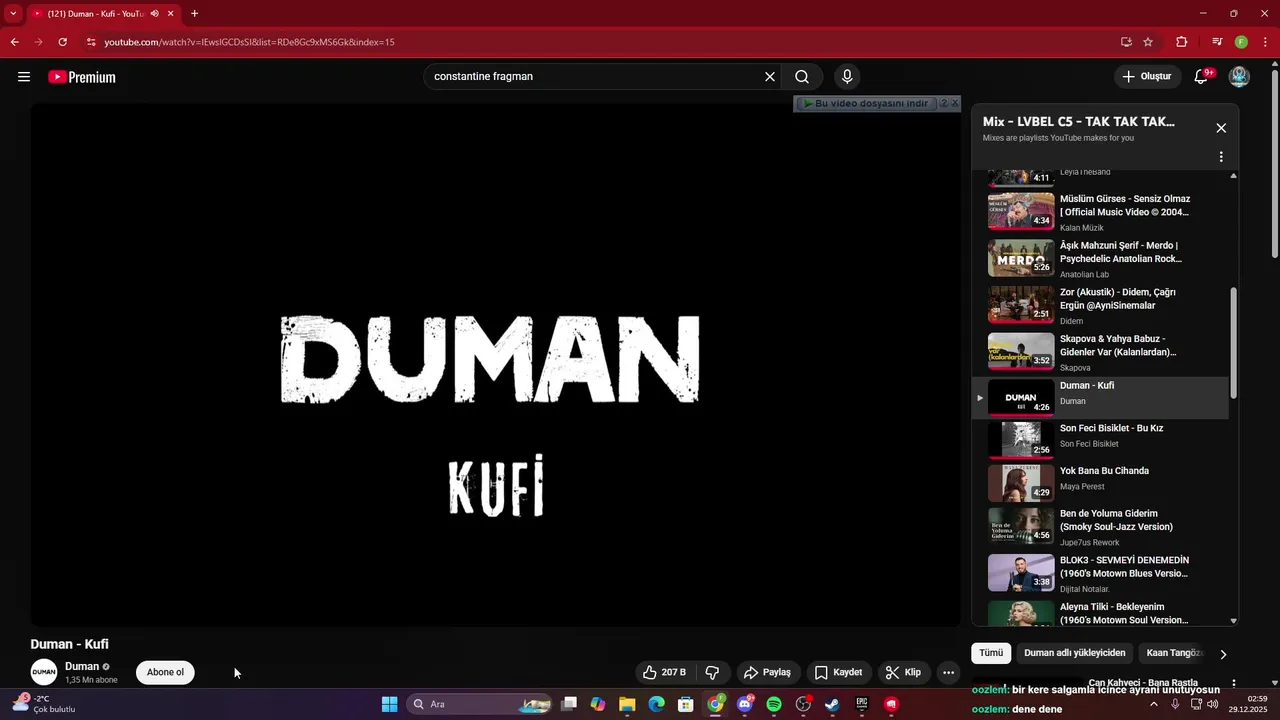The width and height of the screenshot is (1280, 720).
Task: Click playlist panel scrollbar thumb
Action: tap(1233, 343)
